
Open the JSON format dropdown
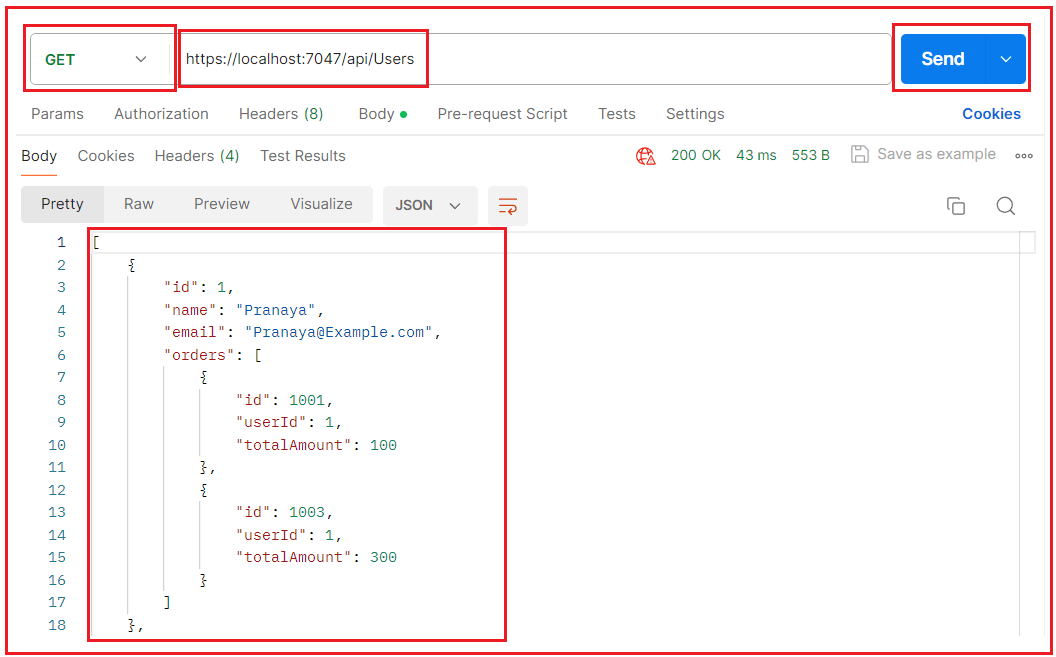[x=430, y=205]
